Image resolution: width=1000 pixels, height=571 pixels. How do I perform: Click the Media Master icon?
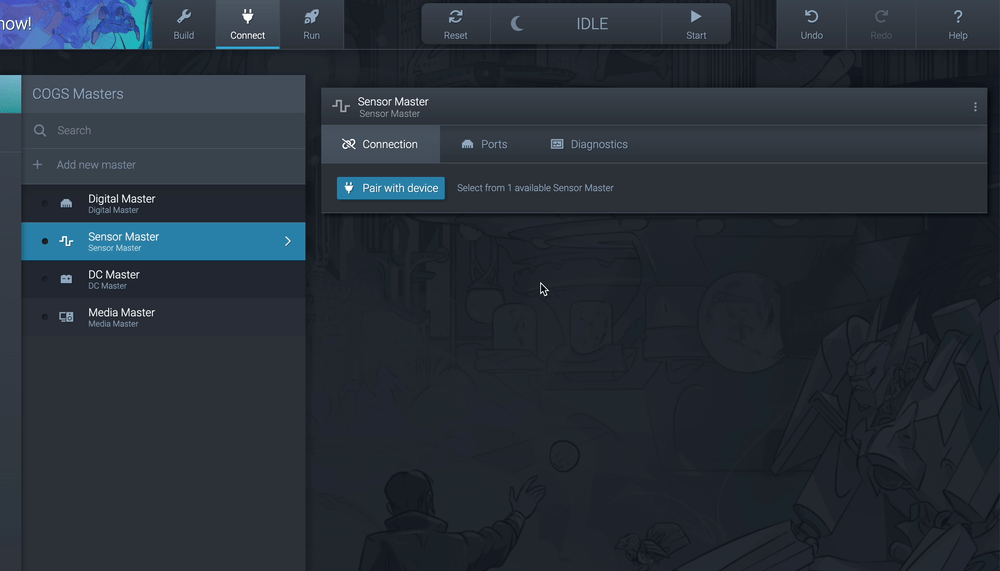click(66, 317)
